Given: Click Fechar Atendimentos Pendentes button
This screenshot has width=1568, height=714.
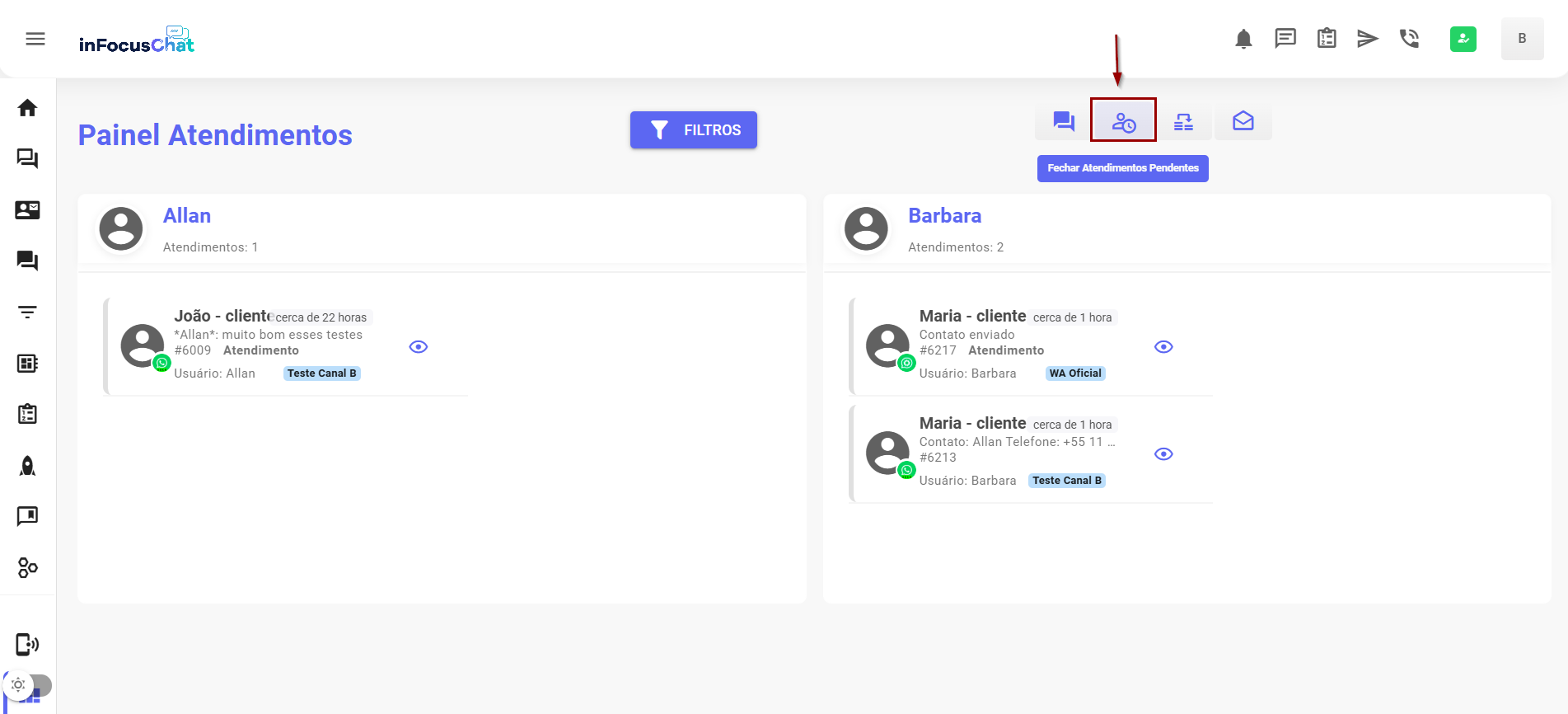Looking at the screenshot, I should pyautogui.click(x=1122, y=168).
